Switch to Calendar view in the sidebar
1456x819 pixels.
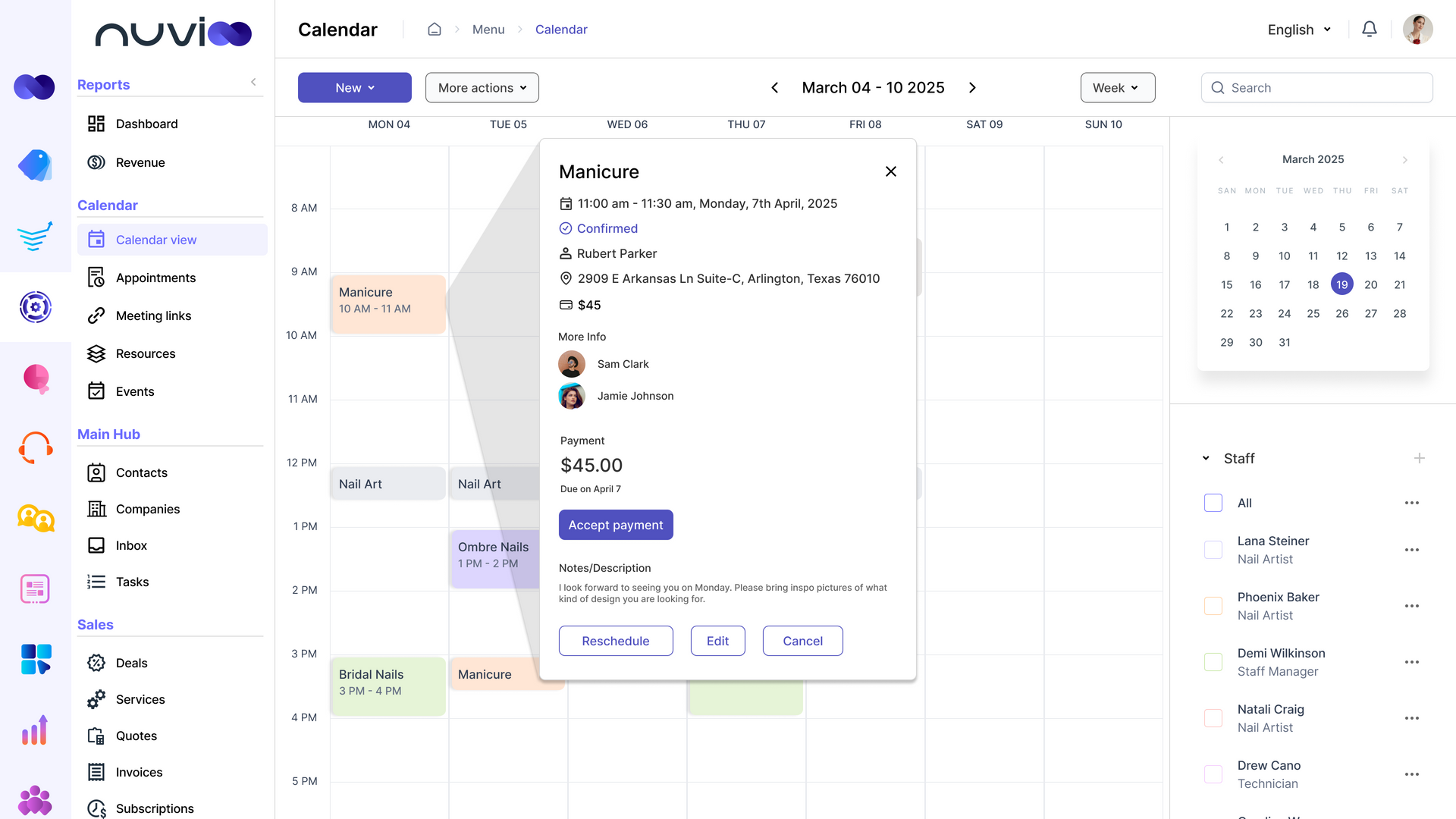tap(156, 240)
